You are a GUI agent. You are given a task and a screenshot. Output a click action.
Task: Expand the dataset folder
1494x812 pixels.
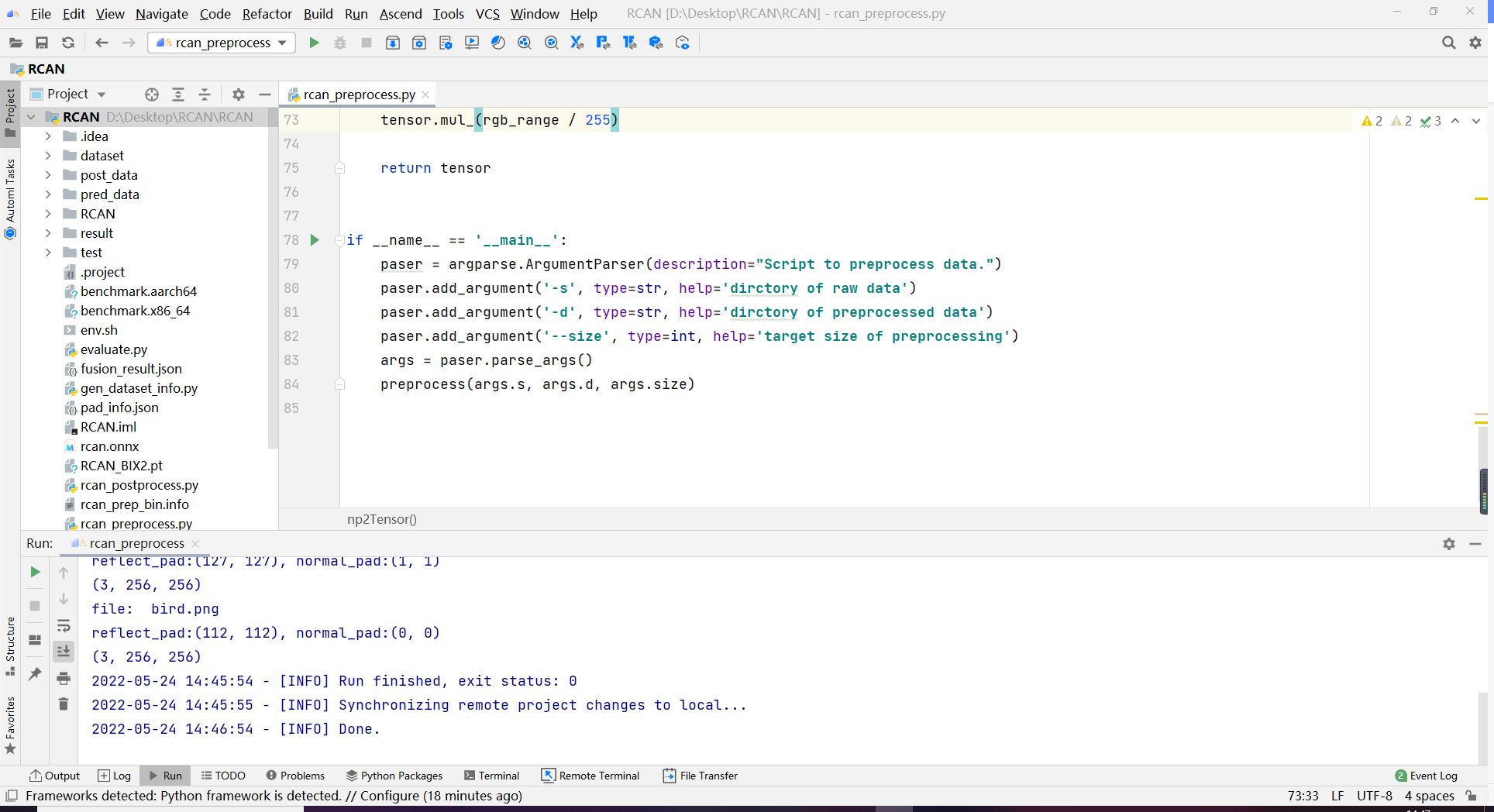tap(48, 156)
